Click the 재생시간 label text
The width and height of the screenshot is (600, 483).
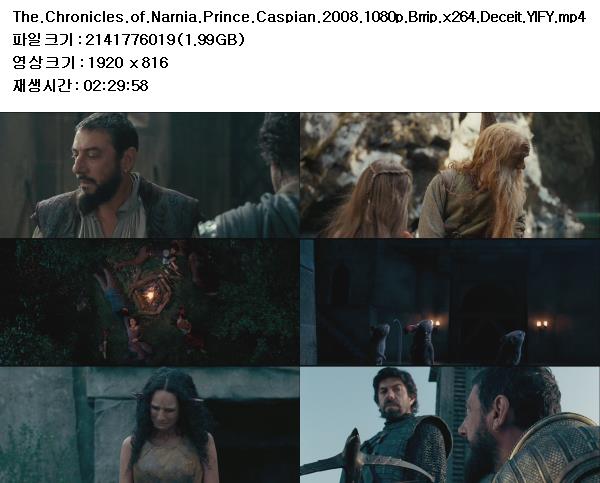pyautogui.click(x=42, y=85)
